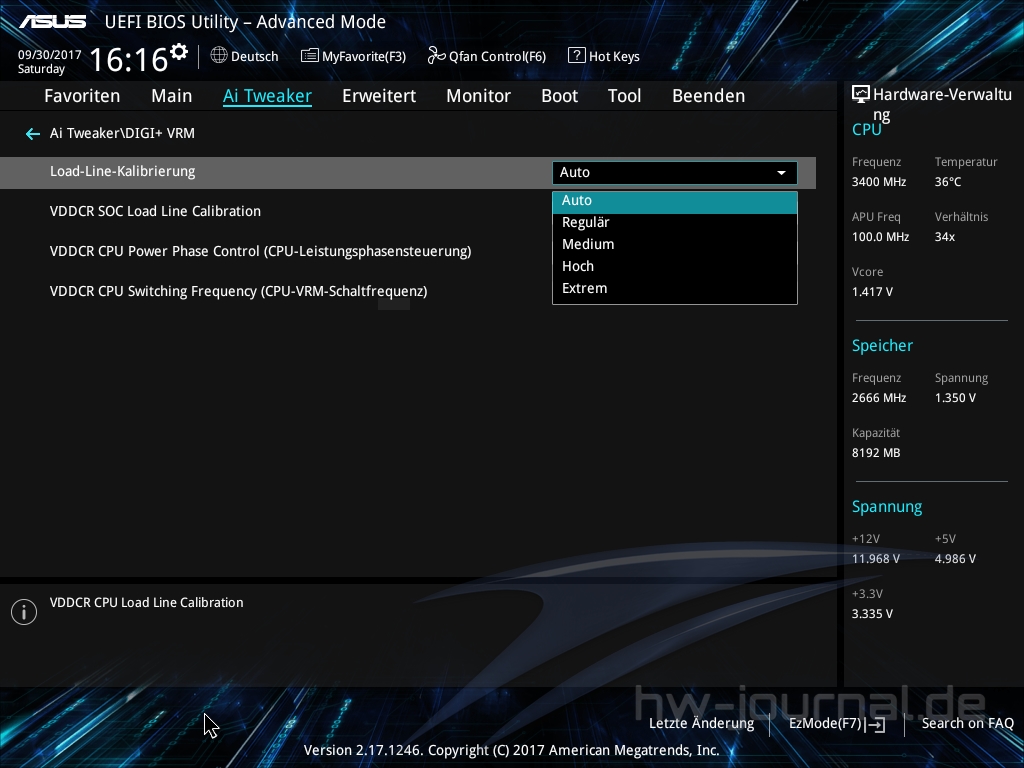Select VDDCR CPU Power Phase Control
Screen dimensions: 1024x768
(261, 251)
